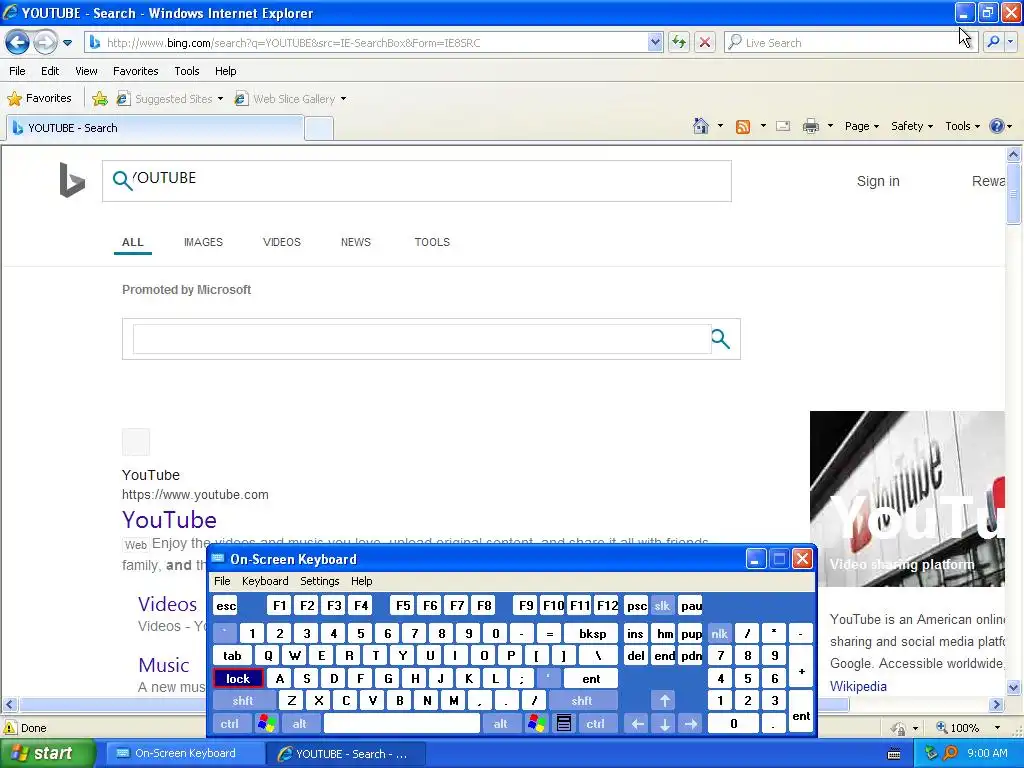
Task: Click the magnifier in Bing search box
Action: 121,180
